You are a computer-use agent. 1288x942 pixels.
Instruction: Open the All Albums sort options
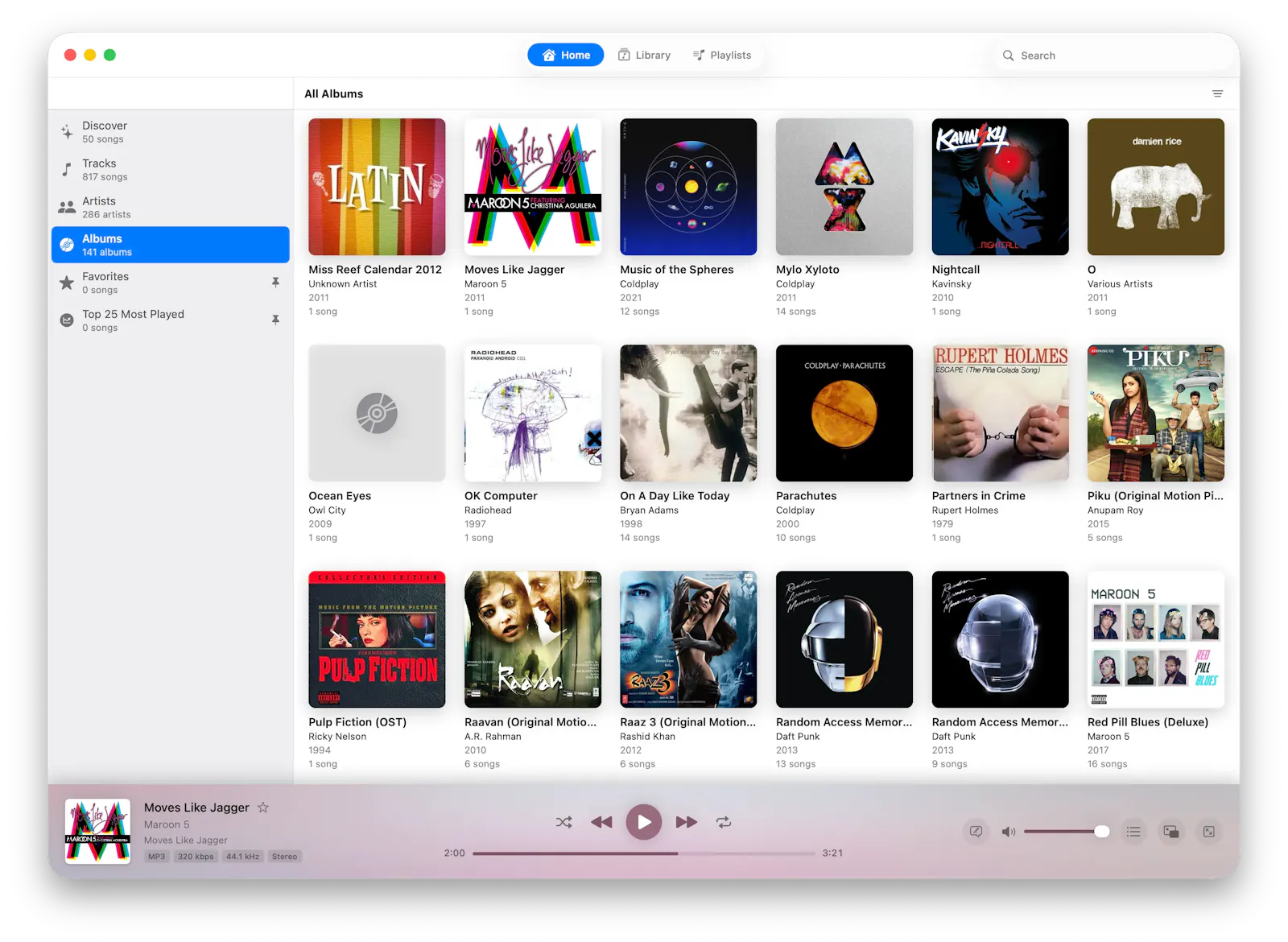click(x=1217, y=94)
